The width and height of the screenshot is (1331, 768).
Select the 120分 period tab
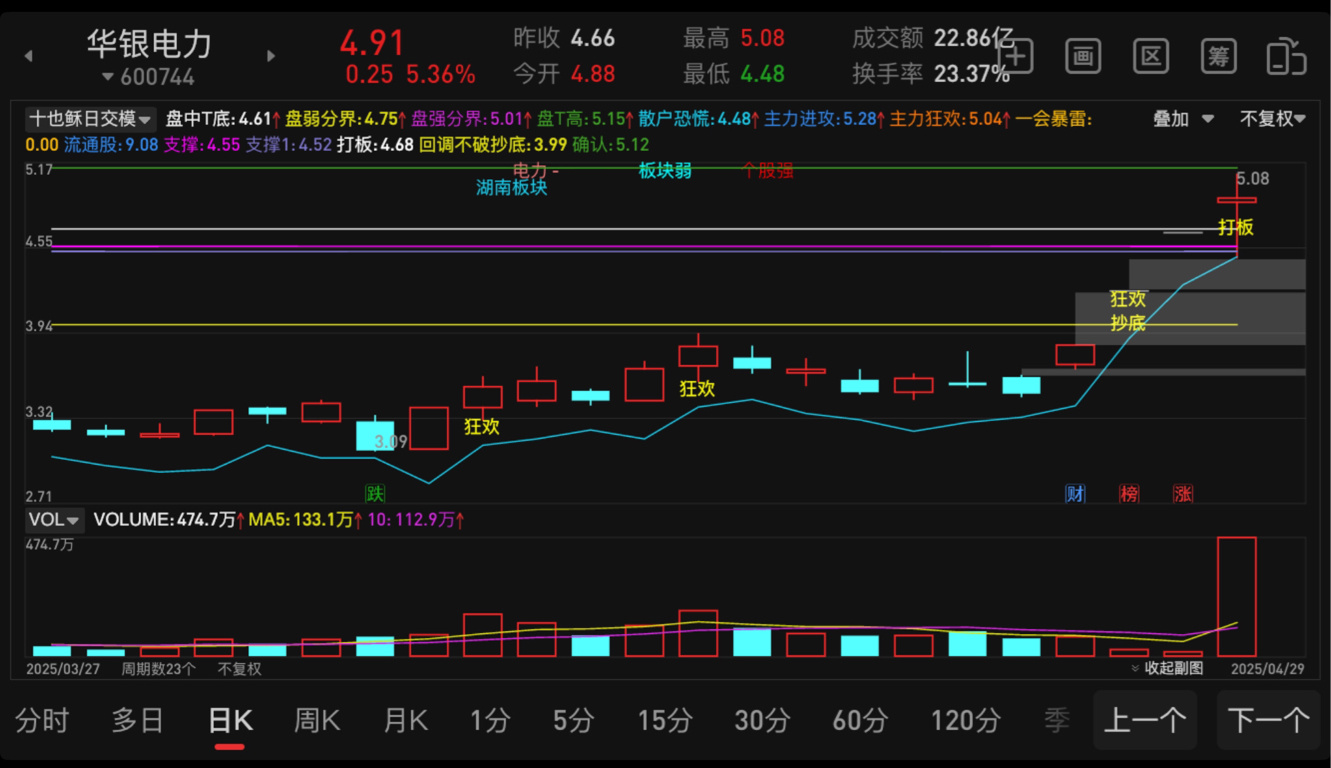click(x=965, y=720)
